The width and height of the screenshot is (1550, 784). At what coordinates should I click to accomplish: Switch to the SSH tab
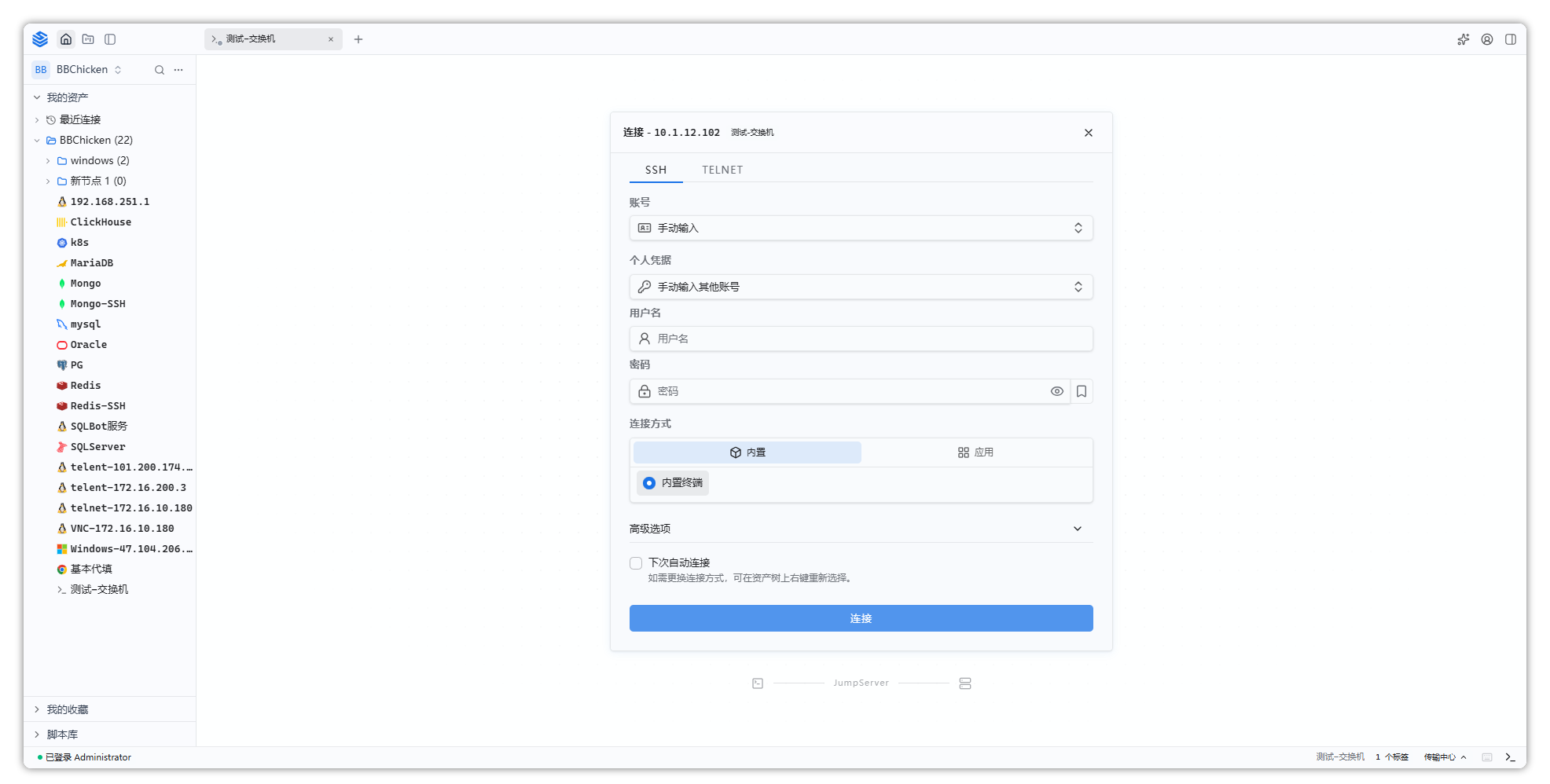656,170
